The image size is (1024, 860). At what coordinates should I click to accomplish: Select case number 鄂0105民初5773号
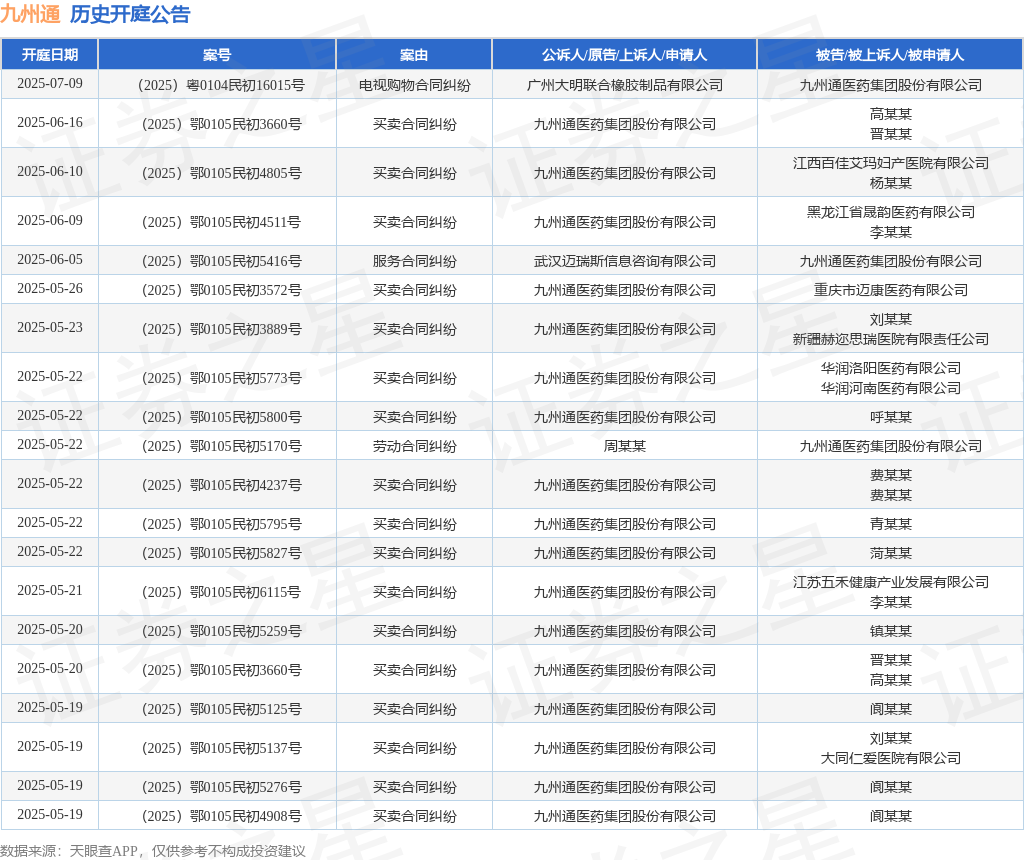pyautogui.click(x=221, y=379)
